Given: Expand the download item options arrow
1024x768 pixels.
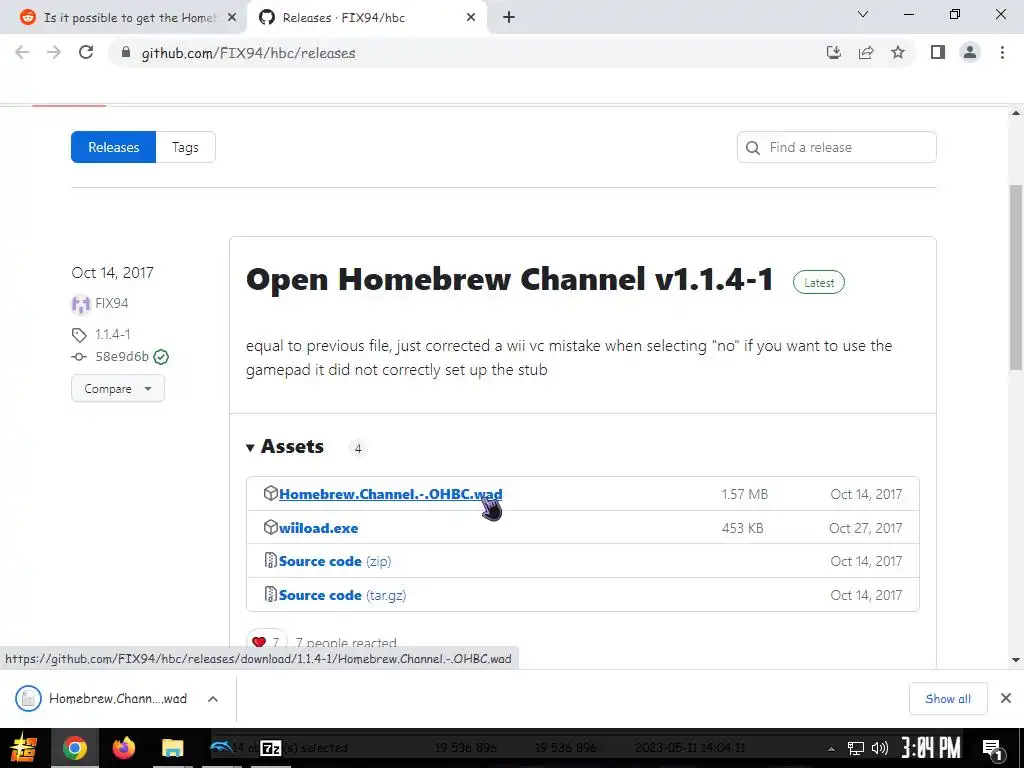Looking at the screenshot, I should point(213,699).
